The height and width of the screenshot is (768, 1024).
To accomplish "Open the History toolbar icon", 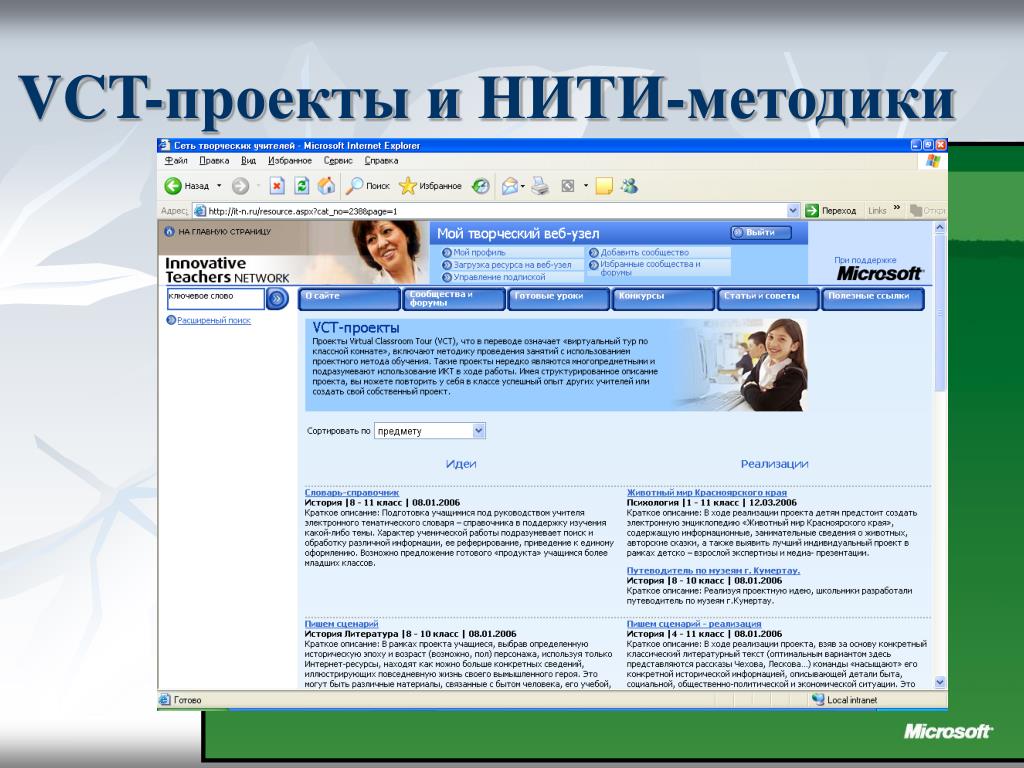I will pyautogui.click(x=481, y=186).
